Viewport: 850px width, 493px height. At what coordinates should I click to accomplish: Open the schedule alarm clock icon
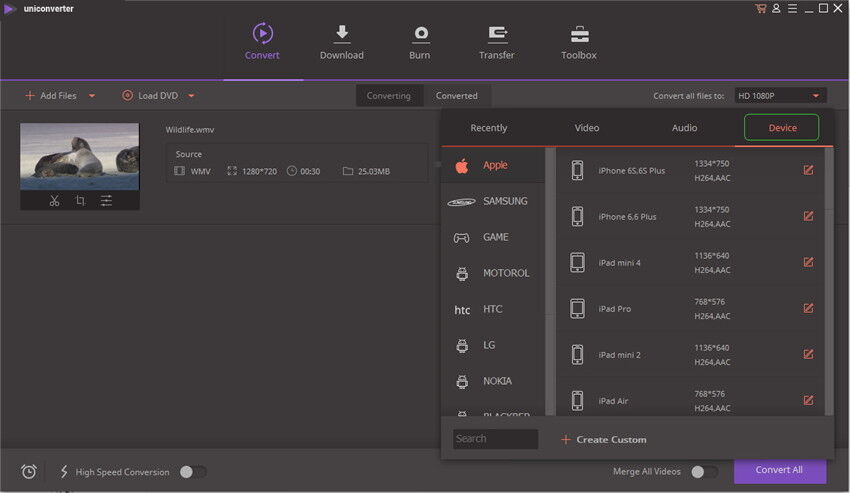(29, 471)
